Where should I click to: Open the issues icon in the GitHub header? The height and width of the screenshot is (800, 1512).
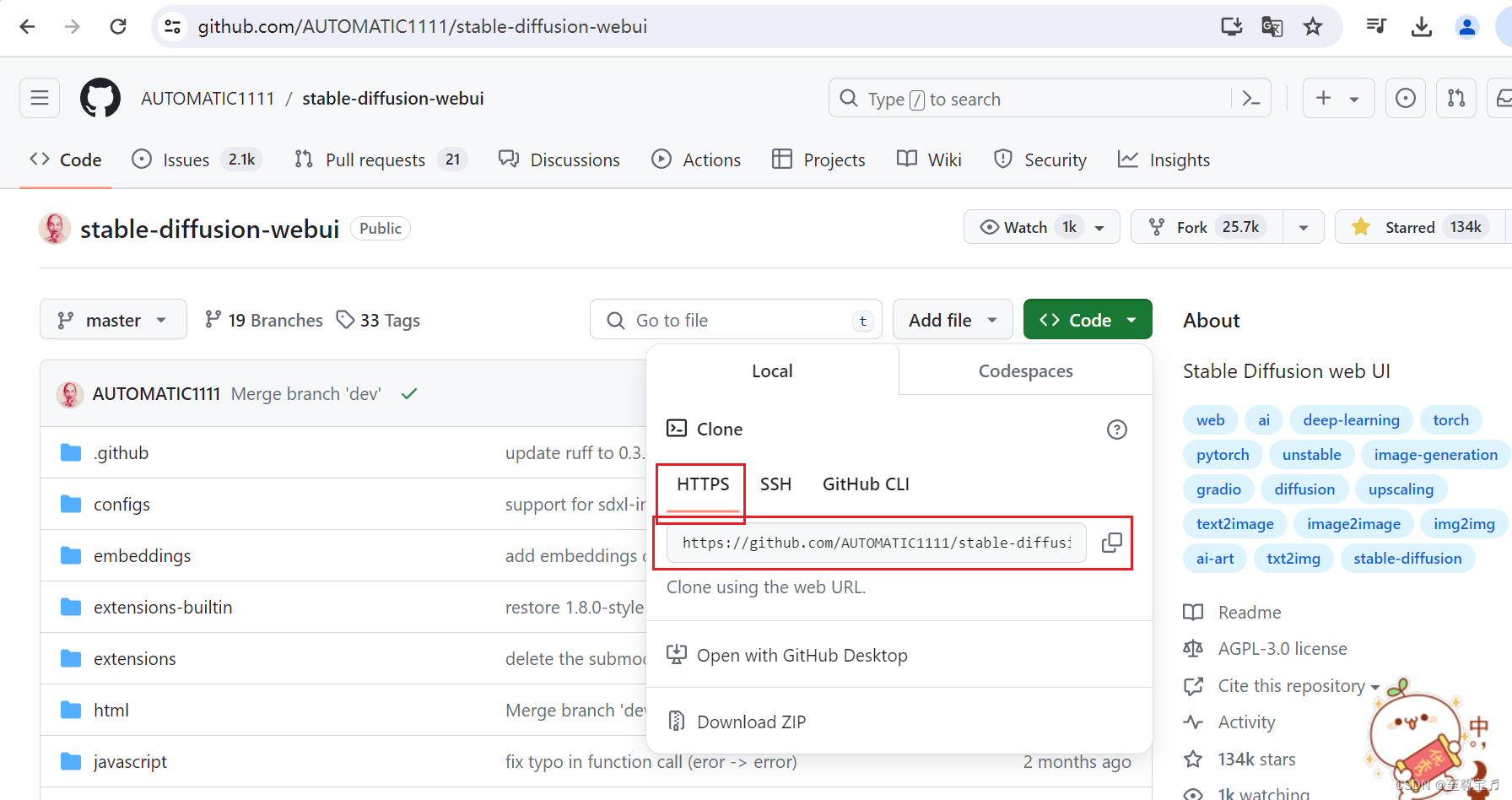(x=1406, y=98)
